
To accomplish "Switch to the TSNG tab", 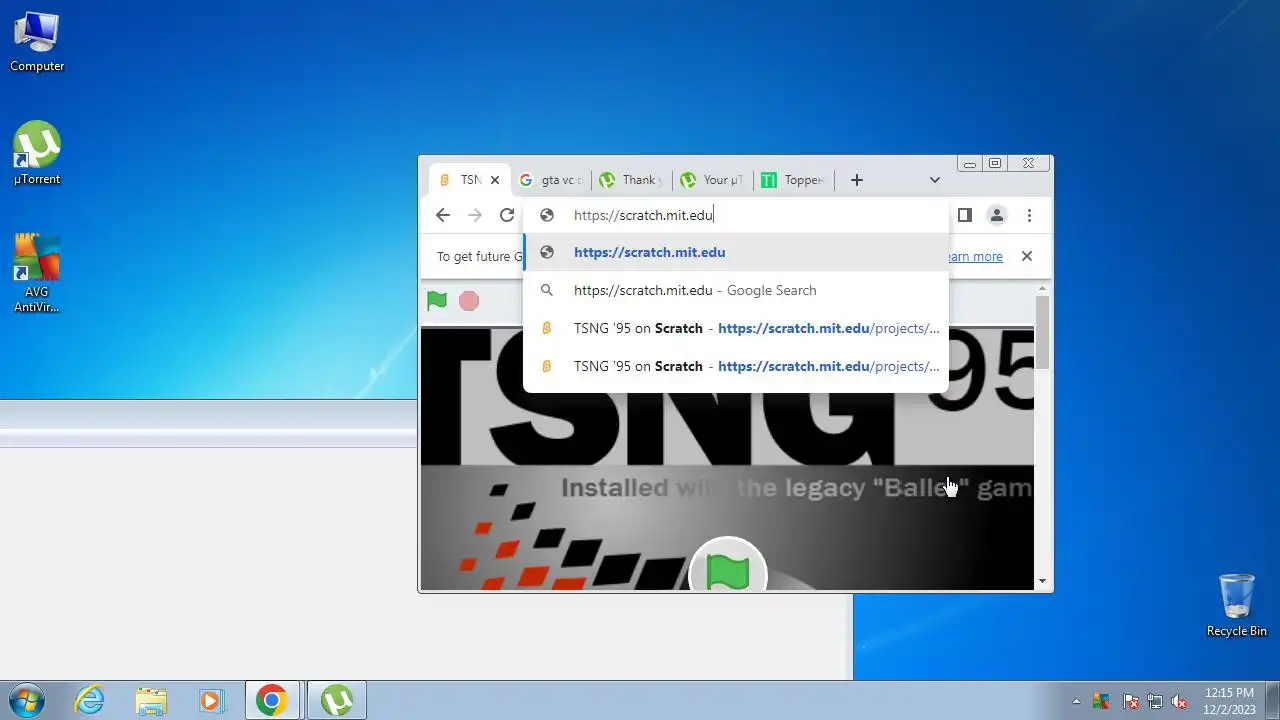I will (x=462, y=180).
